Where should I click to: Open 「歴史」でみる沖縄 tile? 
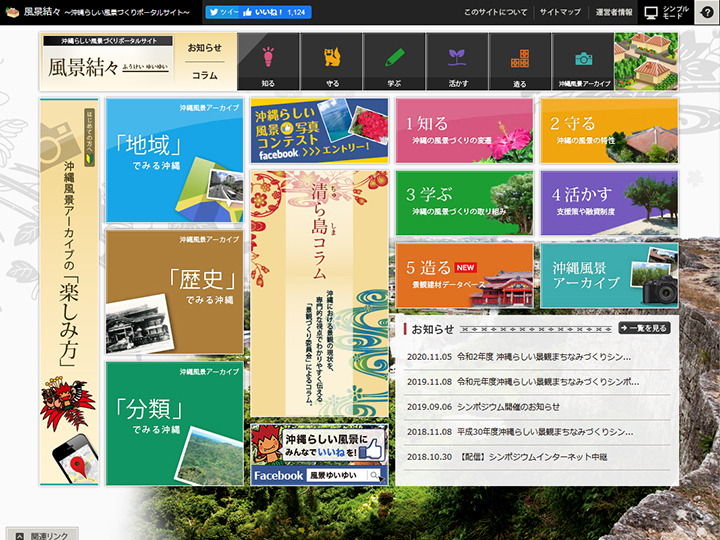point(174,292)
